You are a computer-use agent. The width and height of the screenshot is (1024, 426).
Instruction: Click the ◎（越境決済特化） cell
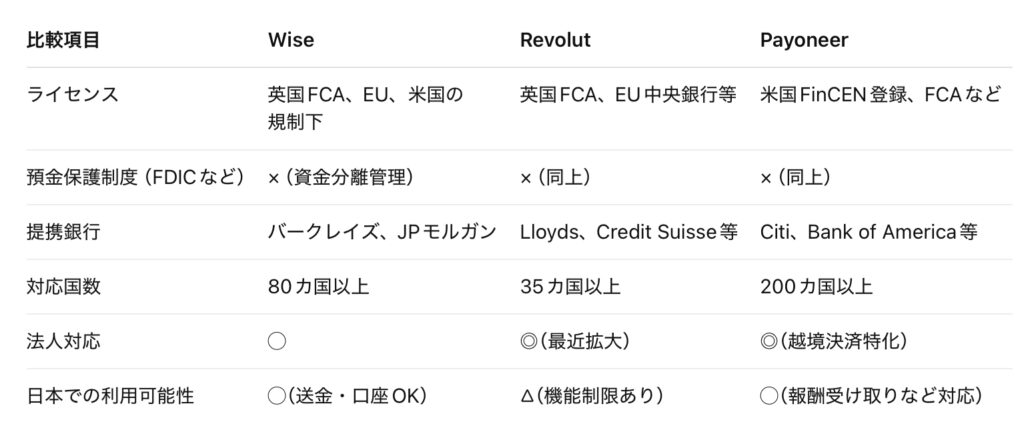[x=834, y=341]
